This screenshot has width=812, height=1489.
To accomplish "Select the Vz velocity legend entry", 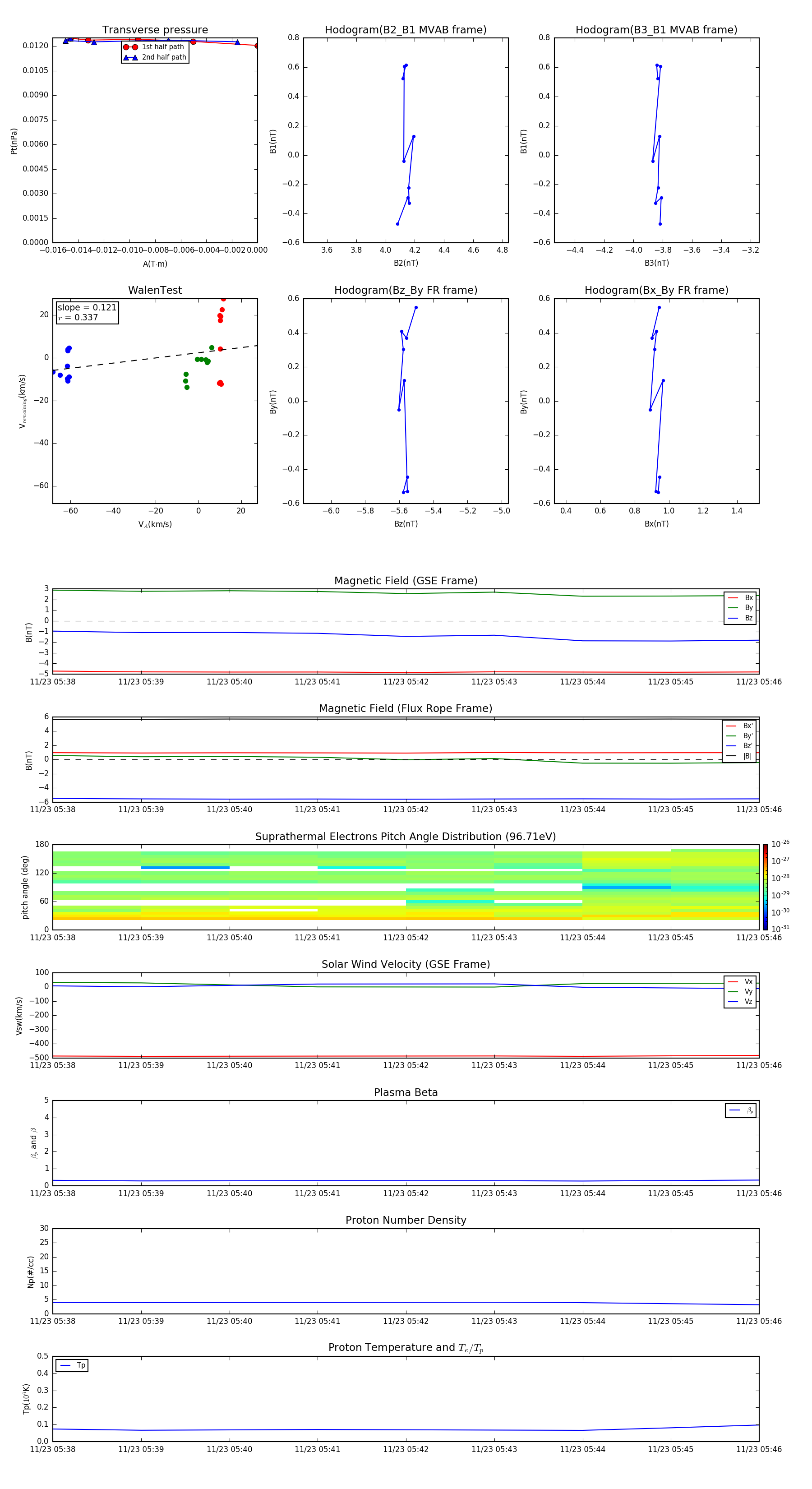I will point(740,1002).
